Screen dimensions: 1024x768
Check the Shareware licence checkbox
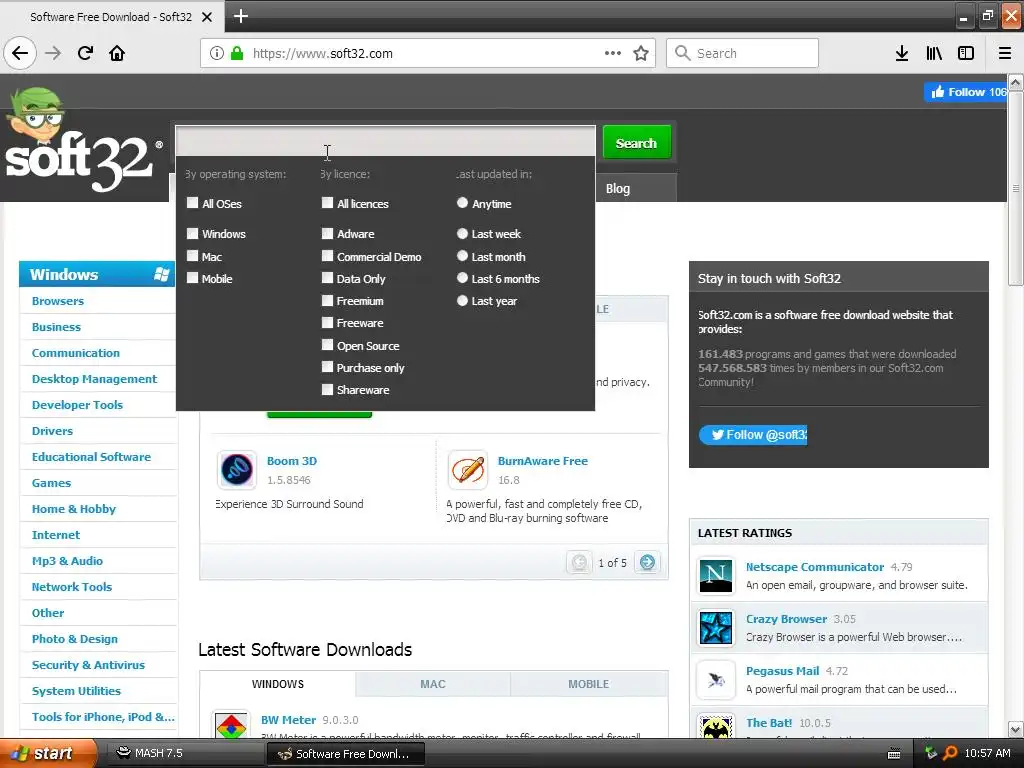pyautogui.click(x=328, y=390)
